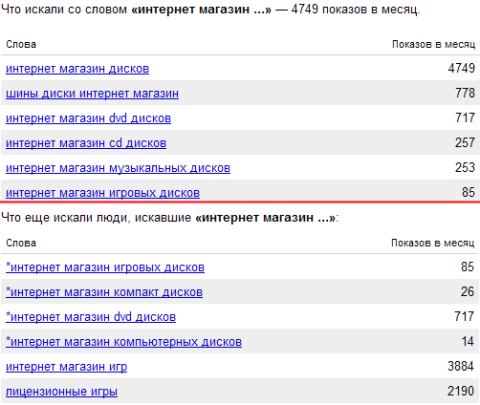Open link 'лицензионные игры'
The image size is (480, 405).
point(62,391)
